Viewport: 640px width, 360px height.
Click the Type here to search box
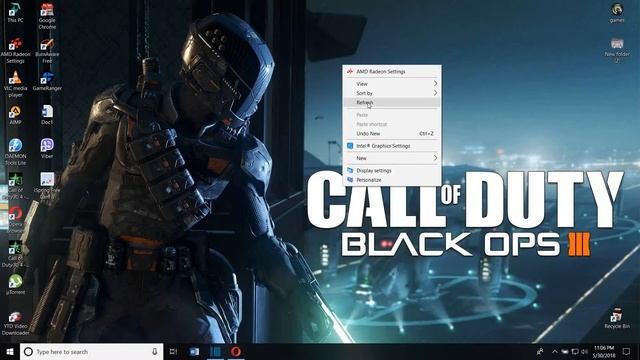tap(91, 351)
